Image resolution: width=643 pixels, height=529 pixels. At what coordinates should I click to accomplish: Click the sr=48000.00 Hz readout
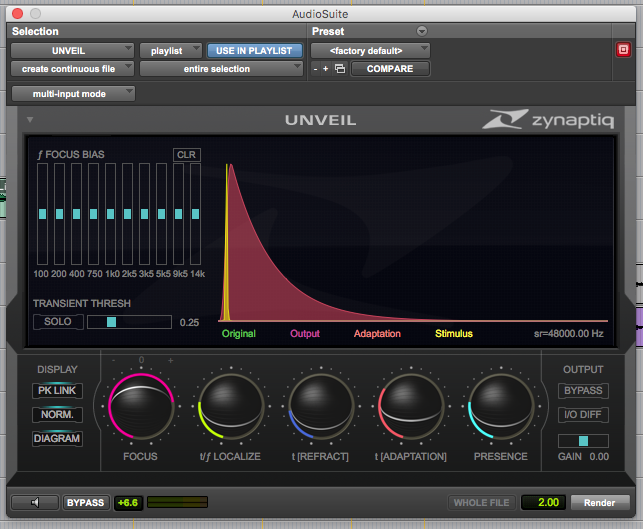[x=568, y=333]
